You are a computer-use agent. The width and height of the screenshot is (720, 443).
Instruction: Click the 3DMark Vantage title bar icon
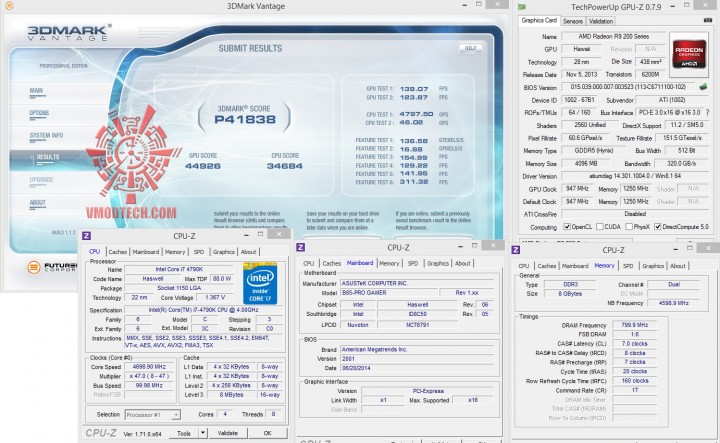[x=9, y=6]
